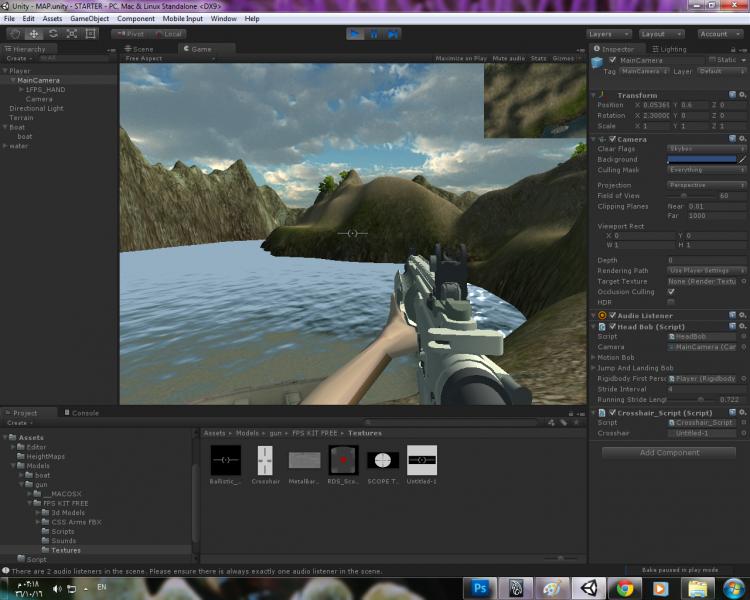Viewport: 750px width, 600px height.
Task: Disable the Occlusion Culling checkbox
Action: [671, 291]
